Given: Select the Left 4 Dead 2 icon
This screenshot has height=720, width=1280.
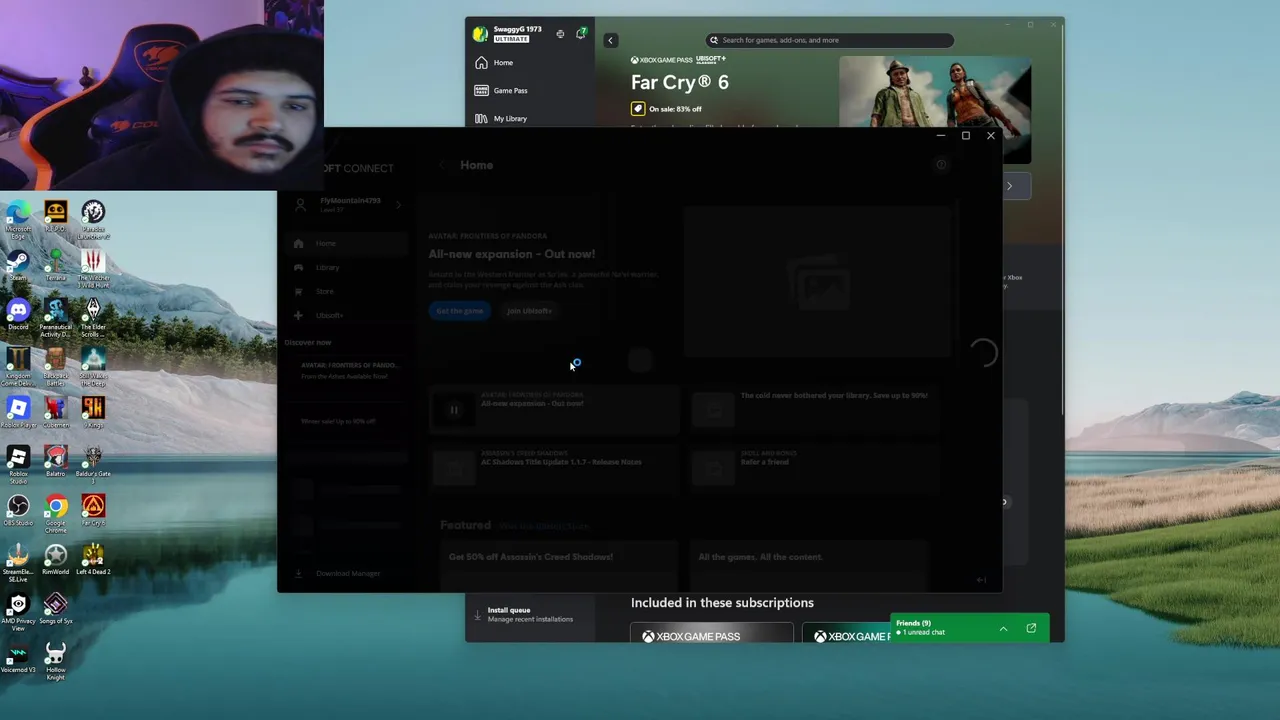Looking at the screenshot, I should pos(93,559).
